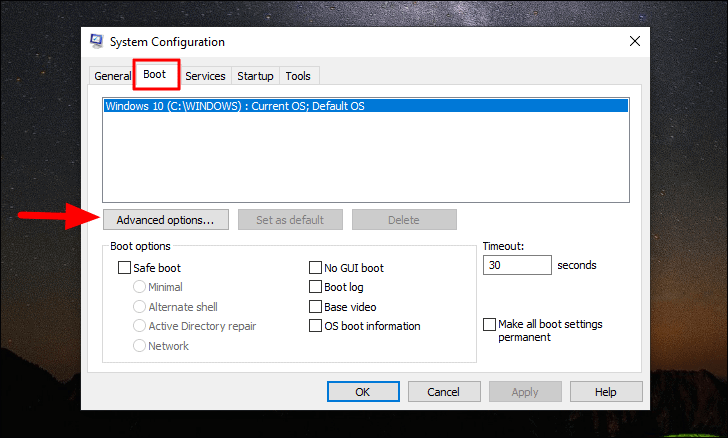Switch to the General tab
Screen dimensions: 728x438
[x=112, y=76]
